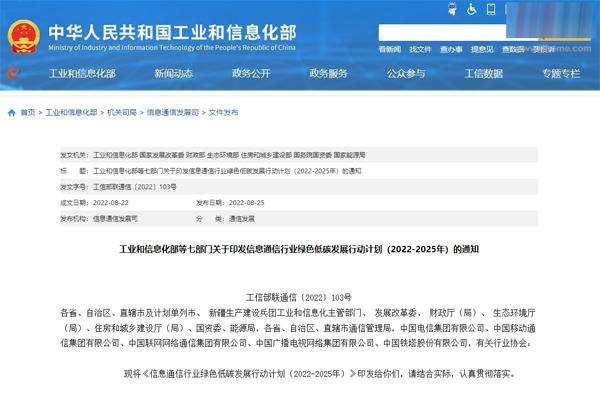Focus the site search input field

[442, 32]
